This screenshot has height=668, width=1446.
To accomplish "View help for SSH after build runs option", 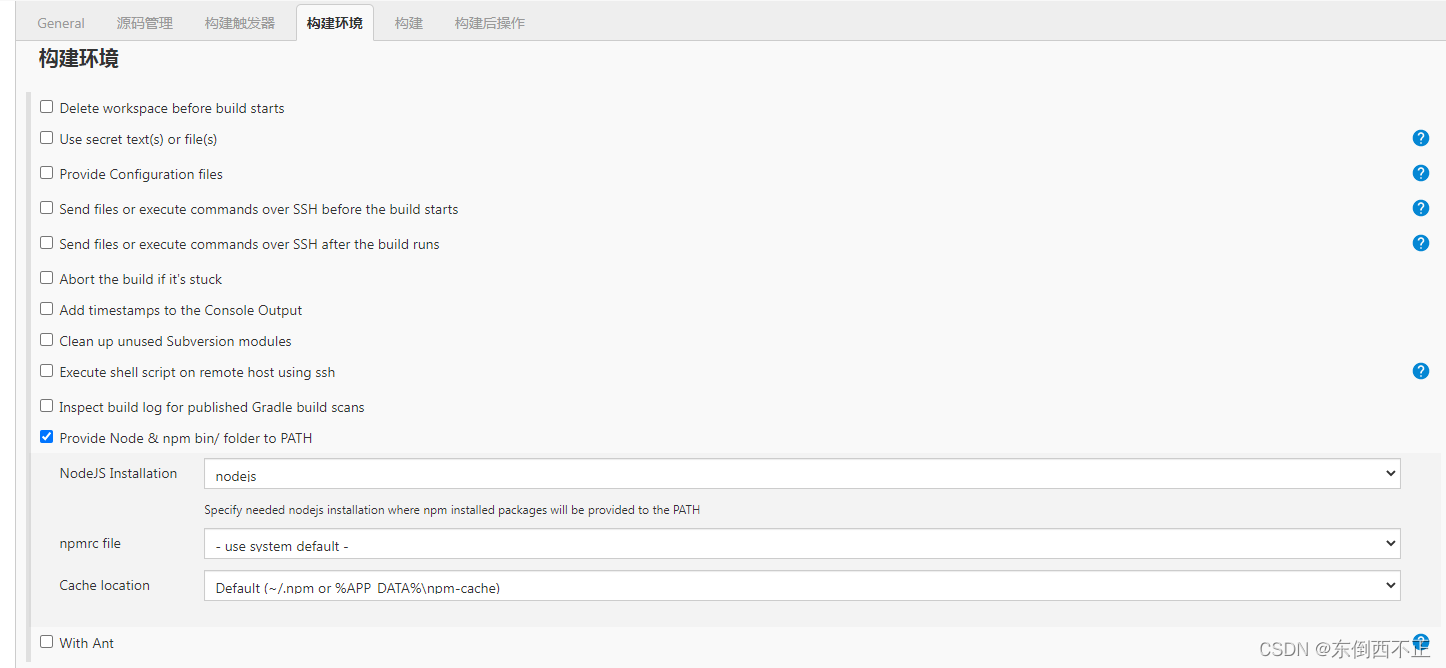I will point(1421,243).
